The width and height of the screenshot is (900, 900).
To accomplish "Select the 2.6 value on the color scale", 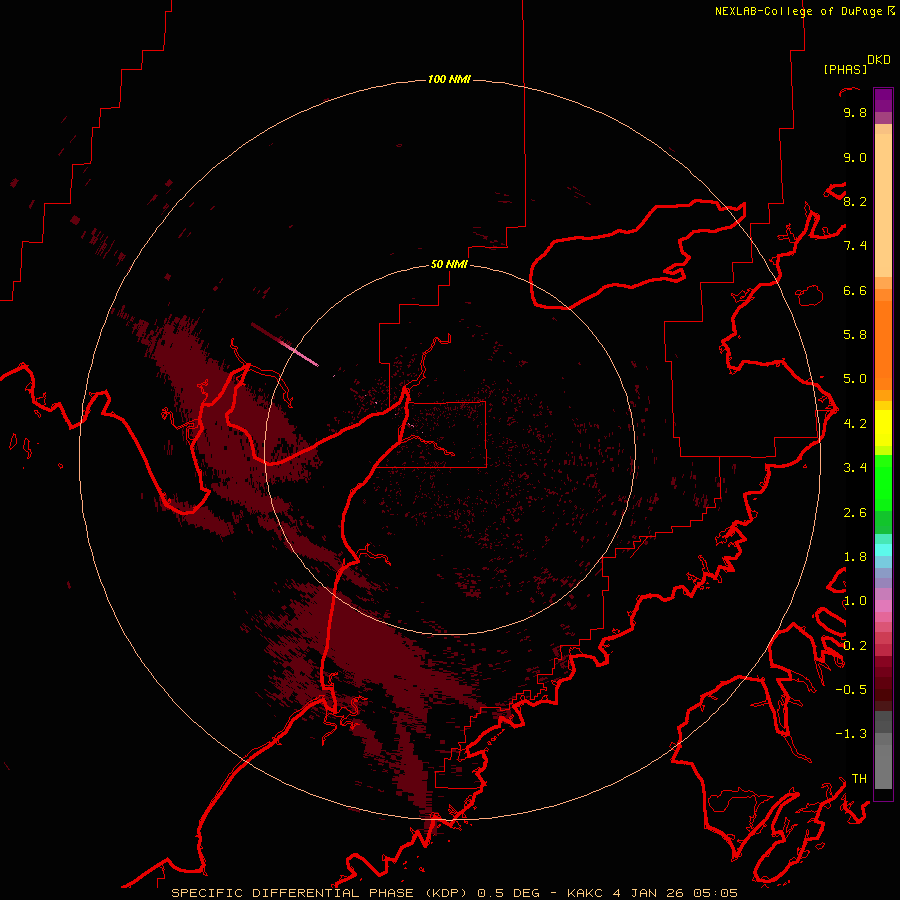I will tap(855, 513).
